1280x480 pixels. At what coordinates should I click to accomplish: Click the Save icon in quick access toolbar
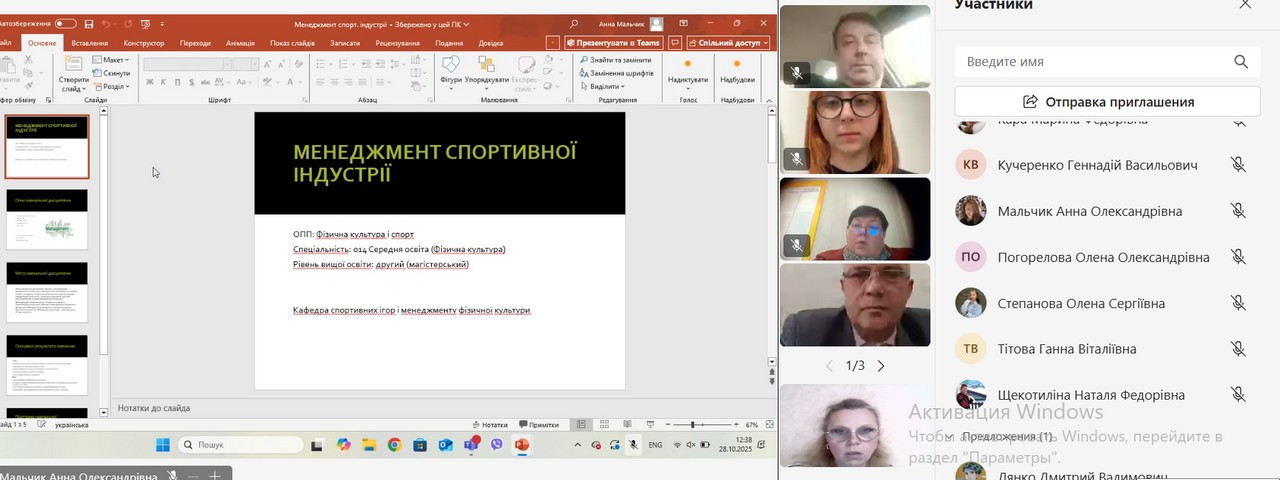pos(89,23)
